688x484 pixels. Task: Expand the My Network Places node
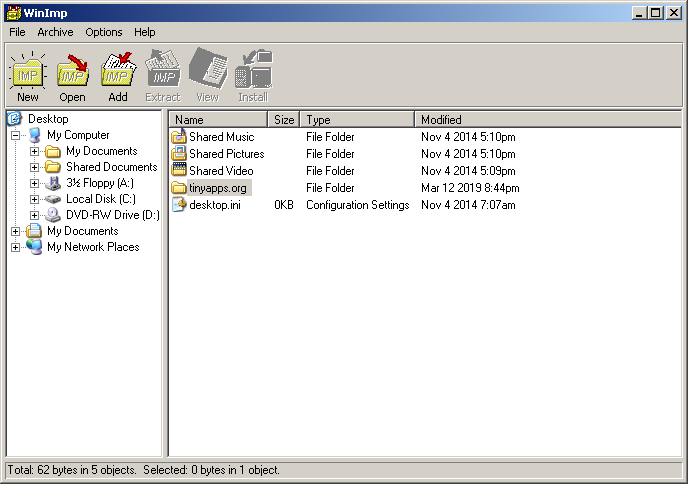tap(16, 247)
